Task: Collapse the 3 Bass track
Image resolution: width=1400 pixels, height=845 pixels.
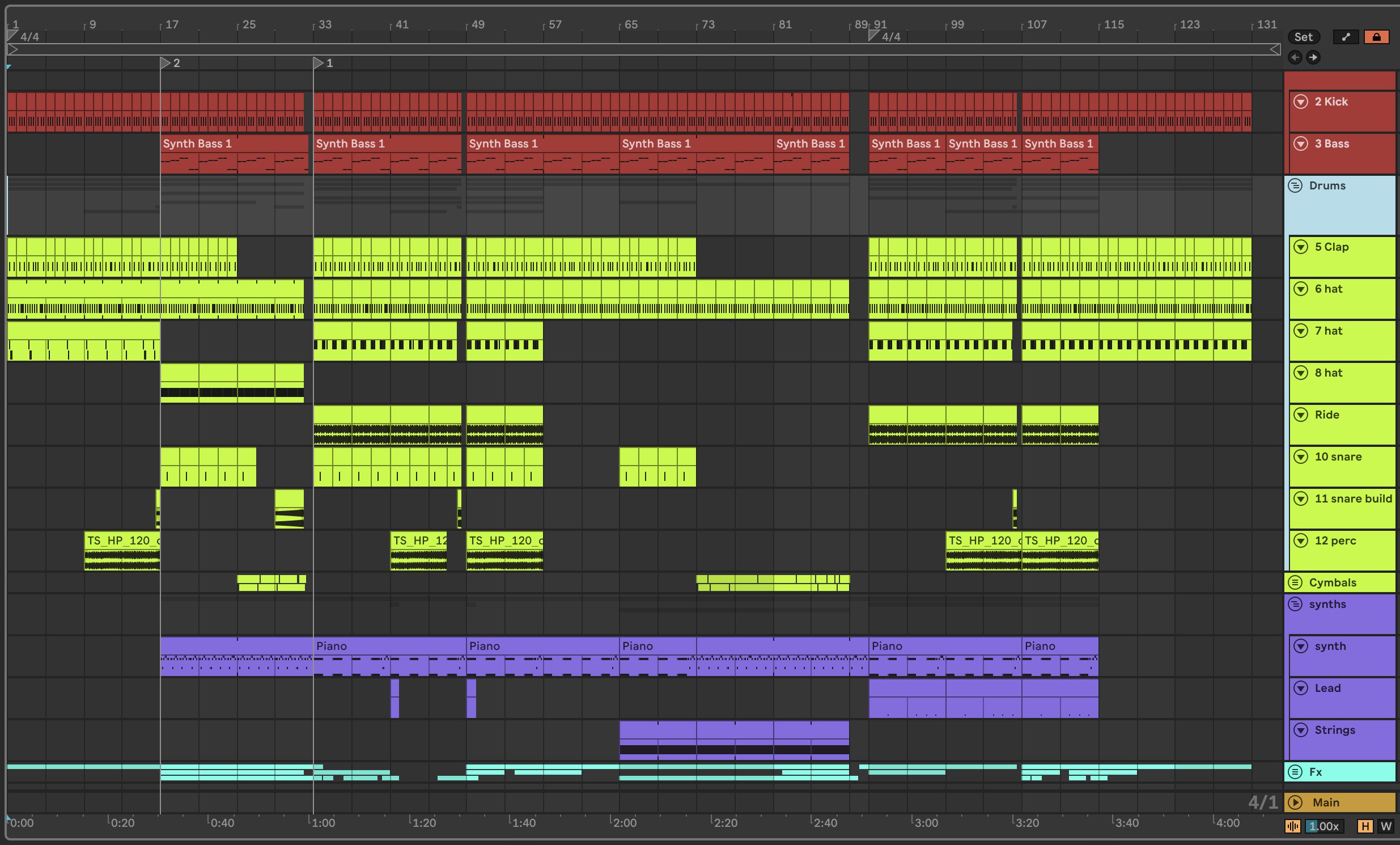Action: 1301,143
